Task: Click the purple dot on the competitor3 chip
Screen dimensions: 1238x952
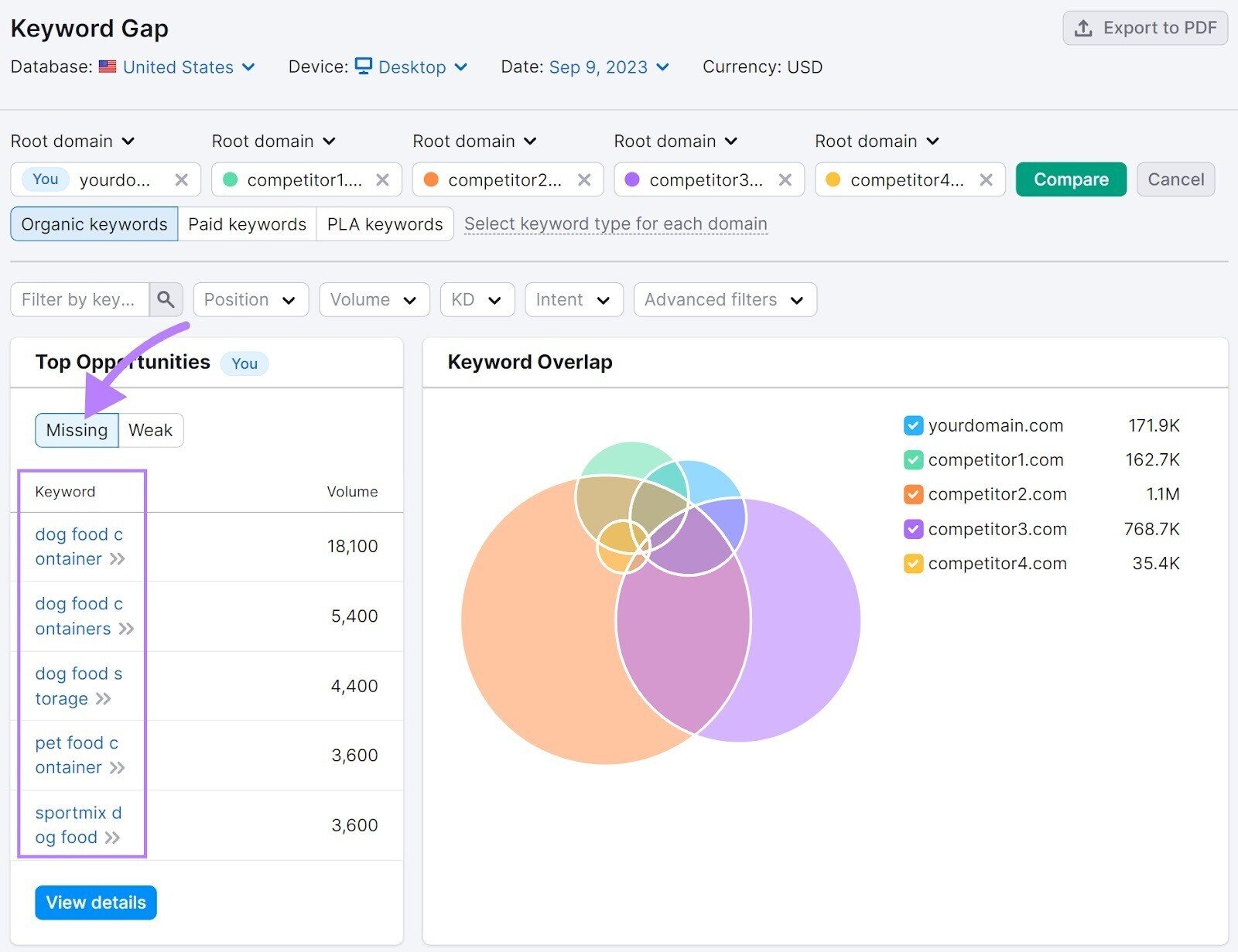Action: (x=632, y=179)
